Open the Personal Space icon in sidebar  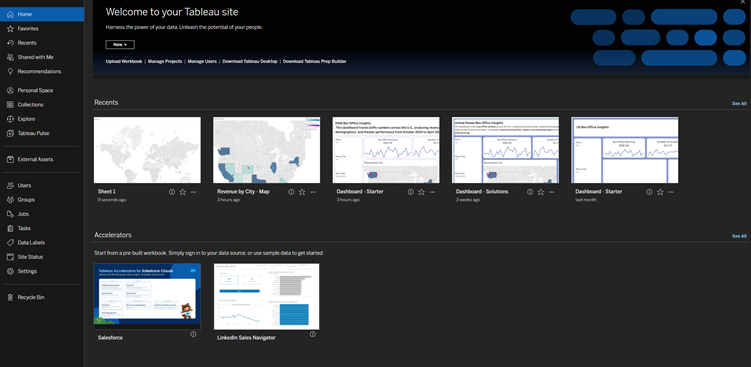click(x=10, y=91)
